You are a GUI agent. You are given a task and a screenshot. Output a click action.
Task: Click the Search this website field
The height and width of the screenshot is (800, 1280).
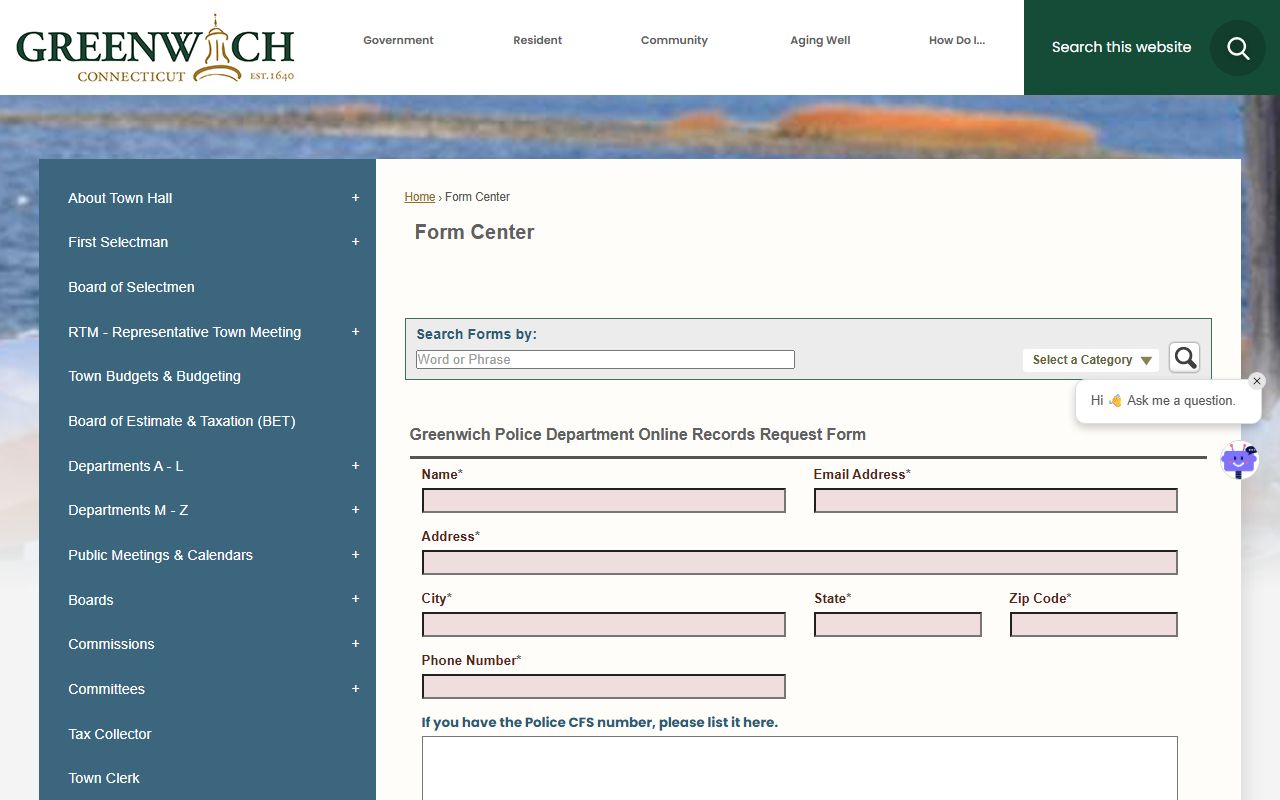[x=1121, y=47]
